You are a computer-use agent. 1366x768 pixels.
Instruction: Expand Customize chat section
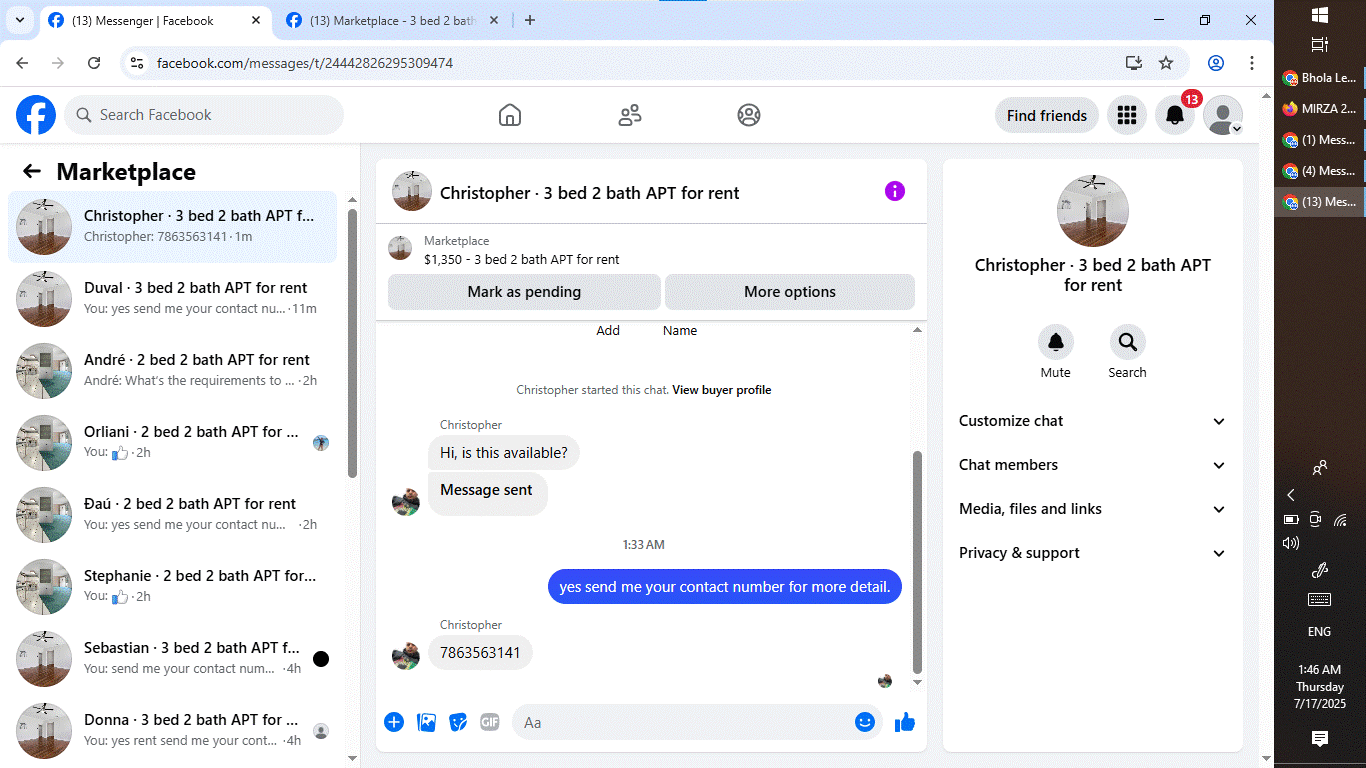(1092, 421)
